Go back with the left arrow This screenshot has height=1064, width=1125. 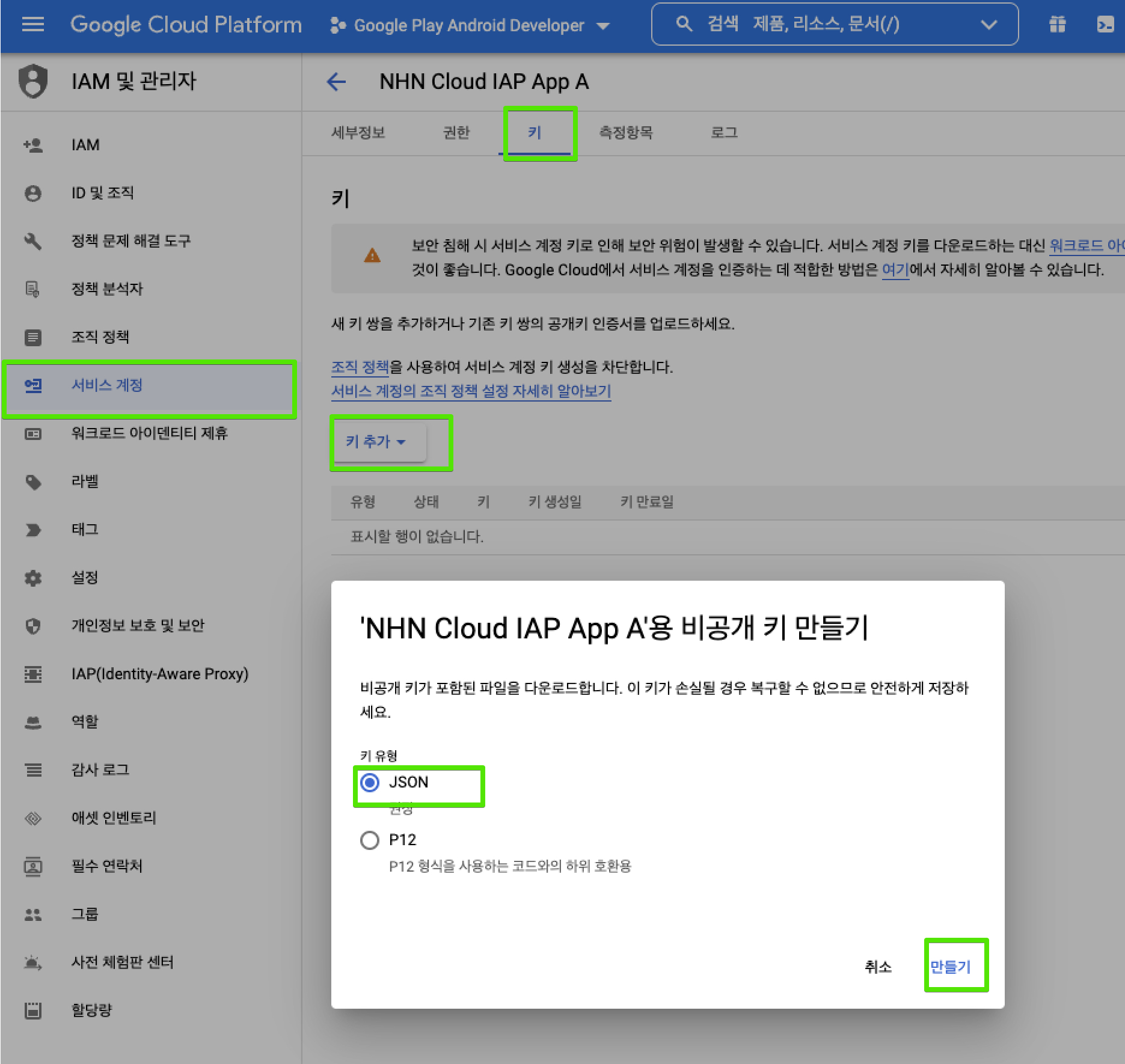coord(337,81)
